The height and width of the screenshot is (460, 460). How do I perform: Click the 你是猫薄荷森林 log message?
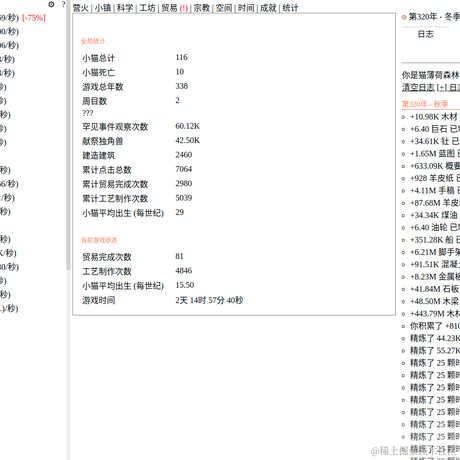point(430,75)
